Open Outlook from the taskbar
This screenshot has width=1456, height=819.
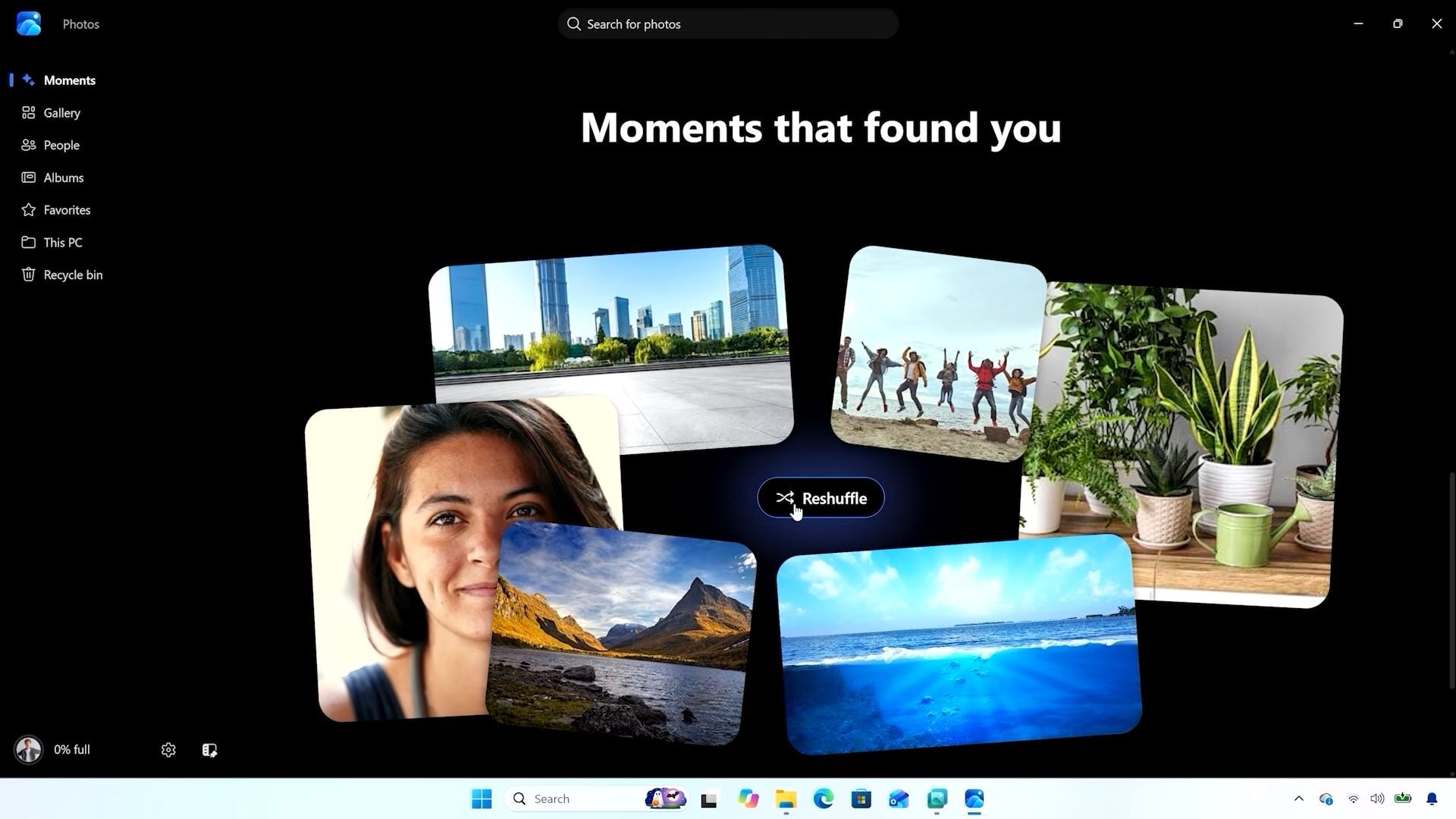point(899,799)
